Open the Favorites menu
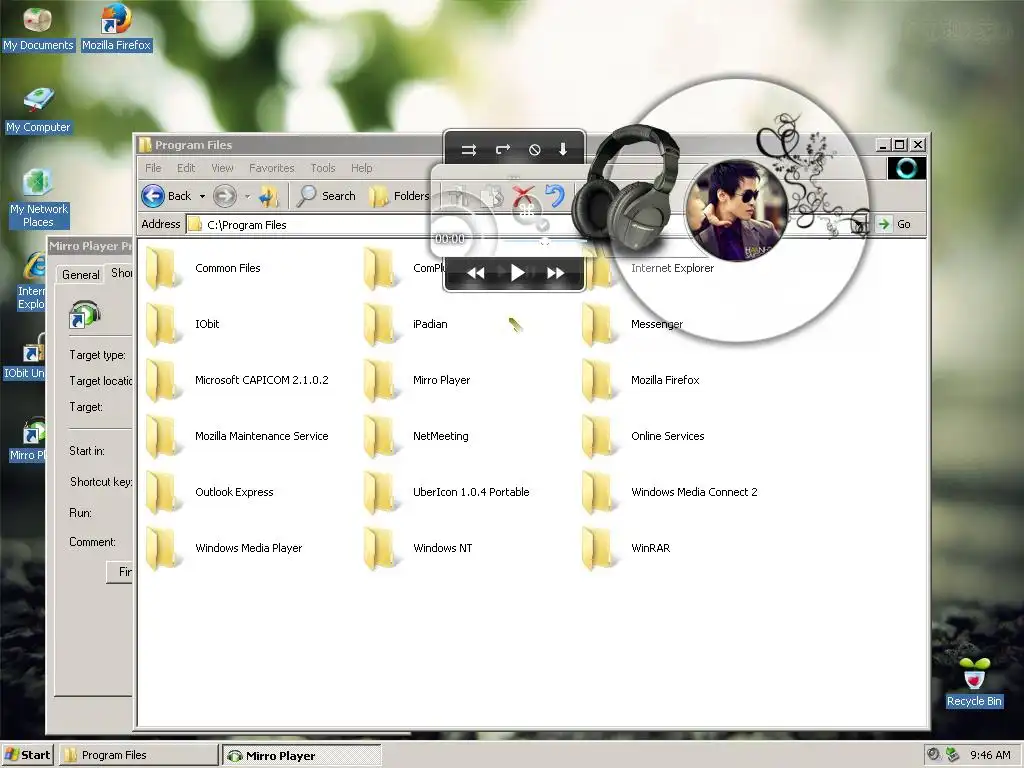The width and height of the screenshot is (1024, 768). pos(272,168)
